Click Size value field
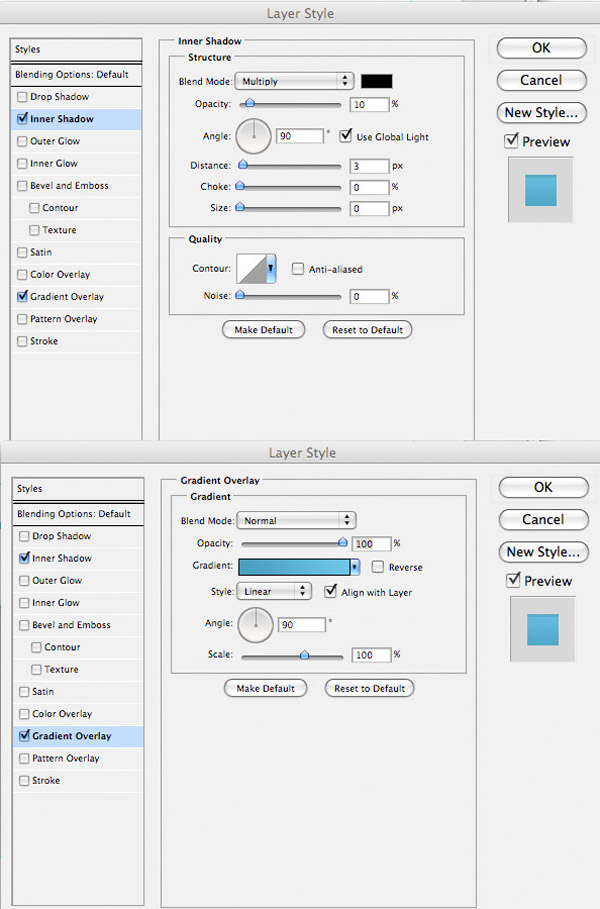 pyautogui.click(x=369, y=208)
